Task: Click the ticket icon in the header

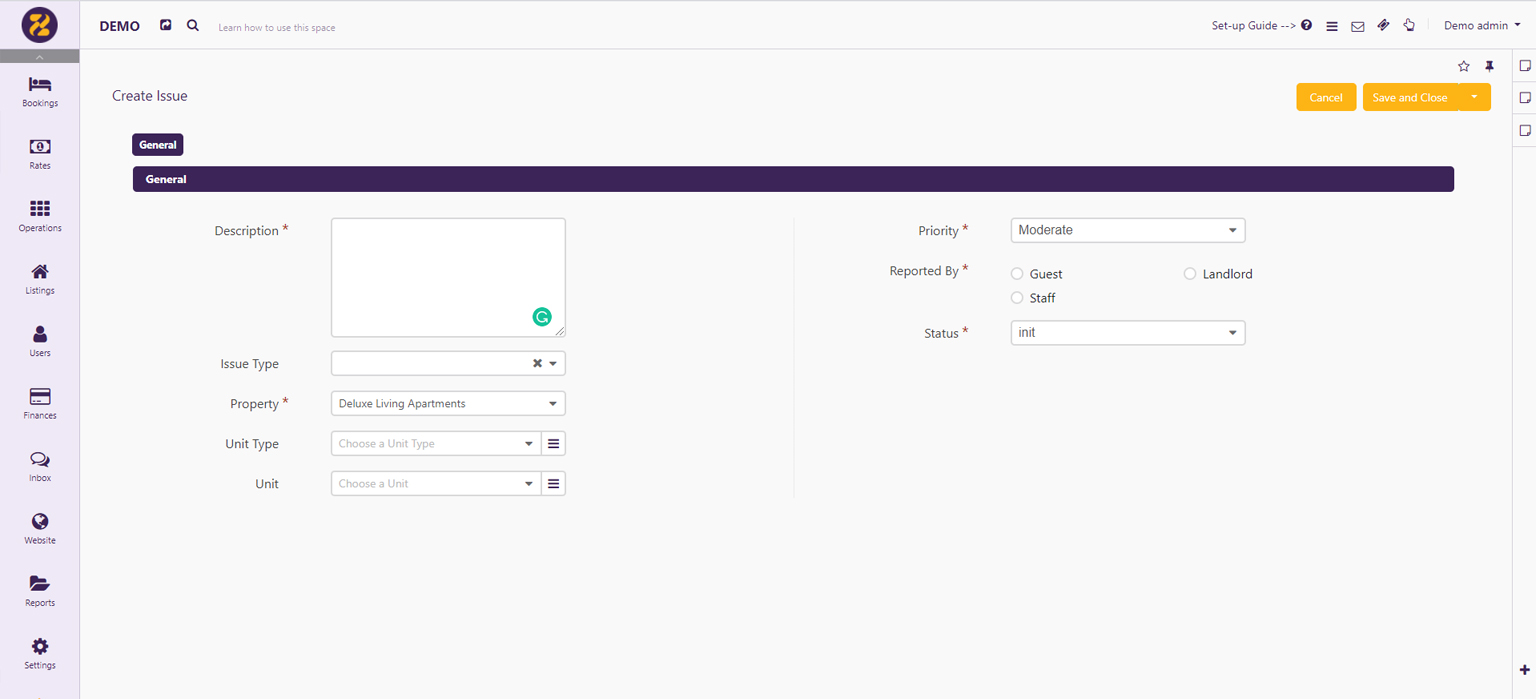Action: (1384, 26)
